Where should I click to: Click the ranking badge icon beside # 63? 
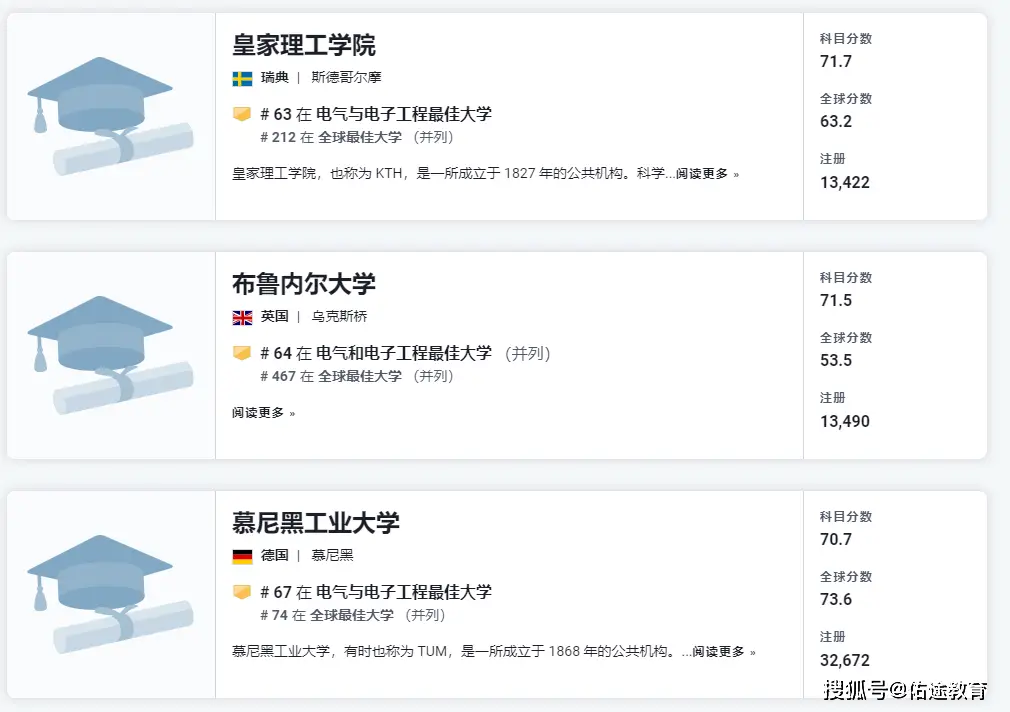[x=242, y=114]
